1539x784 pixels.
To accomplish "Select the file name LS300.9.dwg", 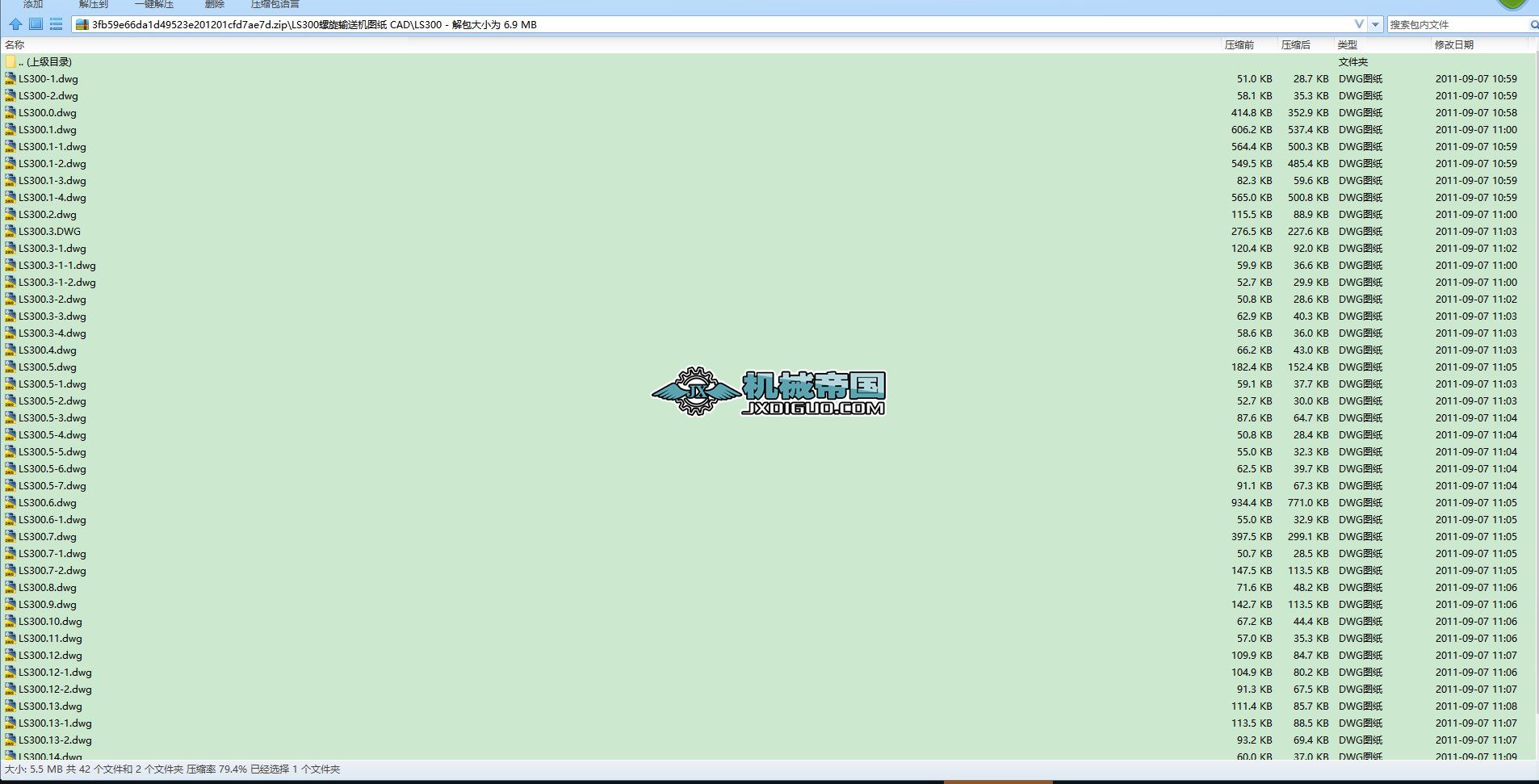I will (48, 605).
